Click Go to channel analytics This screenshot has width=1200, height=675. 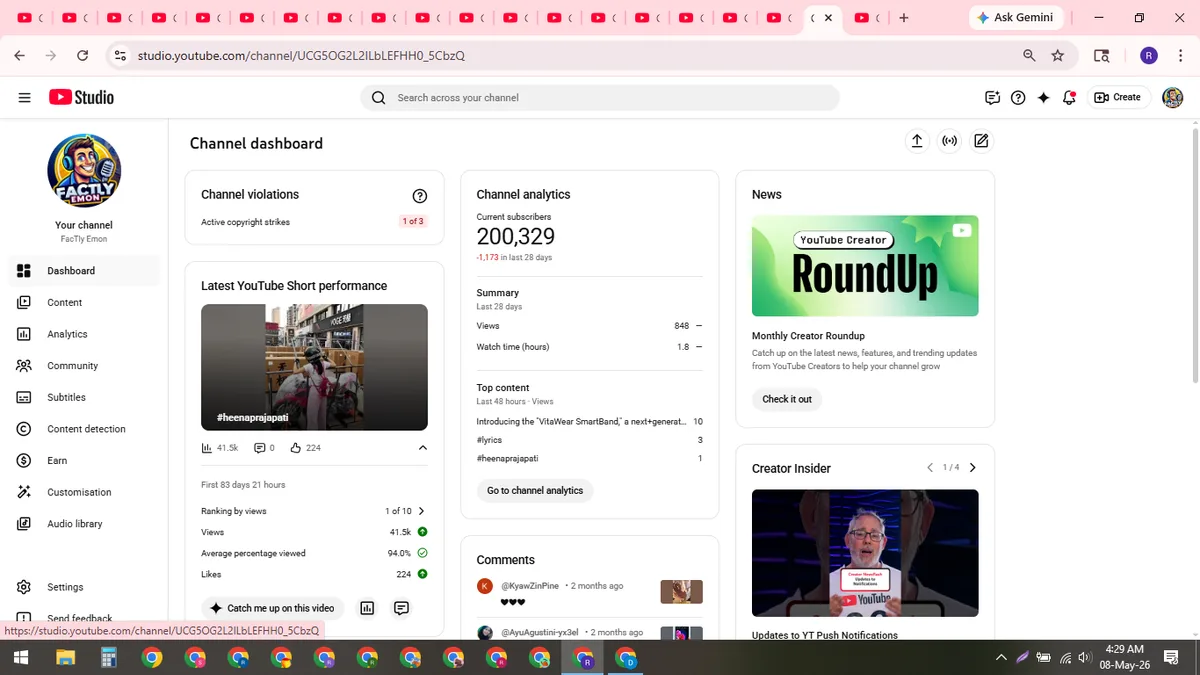pos(535,490)
